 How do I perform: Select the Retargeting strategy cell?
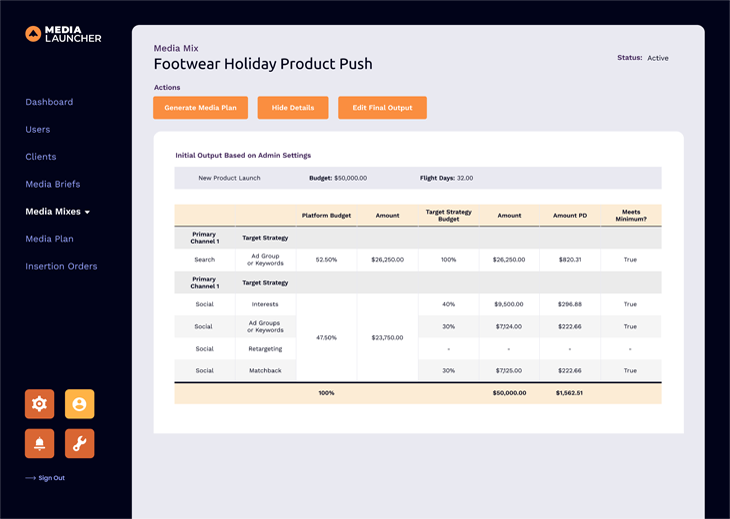coord(265,349)
